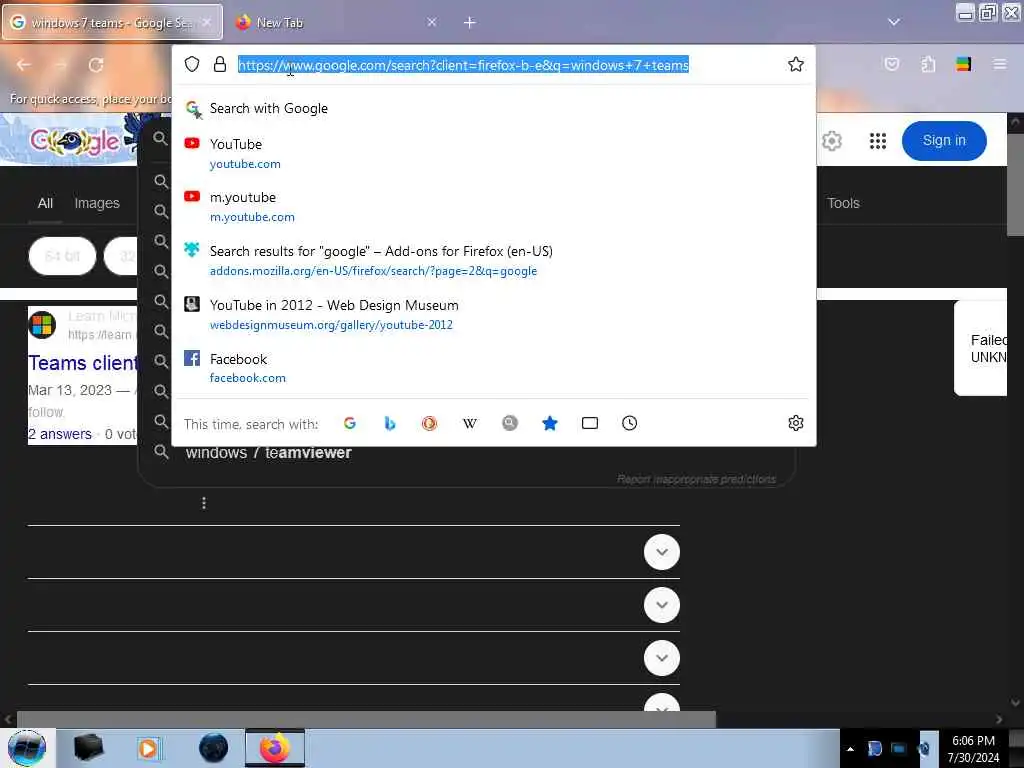Select the All results tab
The image size is (1024, 768).
45,203
